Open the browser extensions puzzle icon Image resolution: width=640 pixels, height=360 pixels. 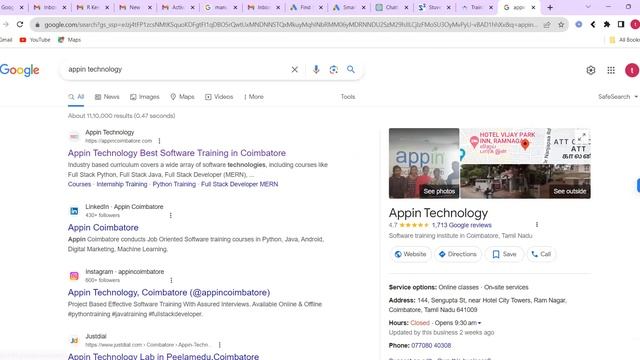pos(607,24)
